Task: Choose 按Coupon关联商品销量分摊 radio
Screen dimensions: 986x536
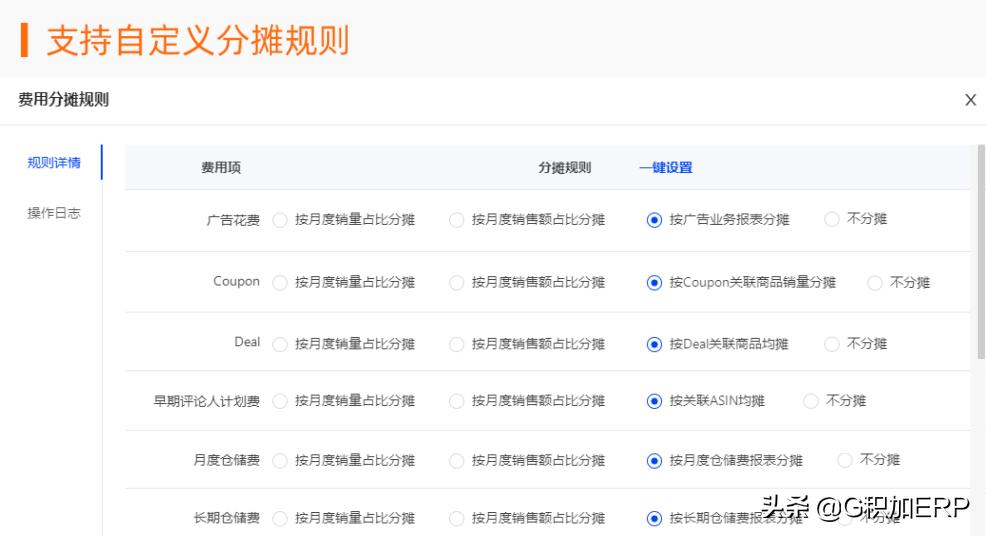Action: (x=654, y=282)
